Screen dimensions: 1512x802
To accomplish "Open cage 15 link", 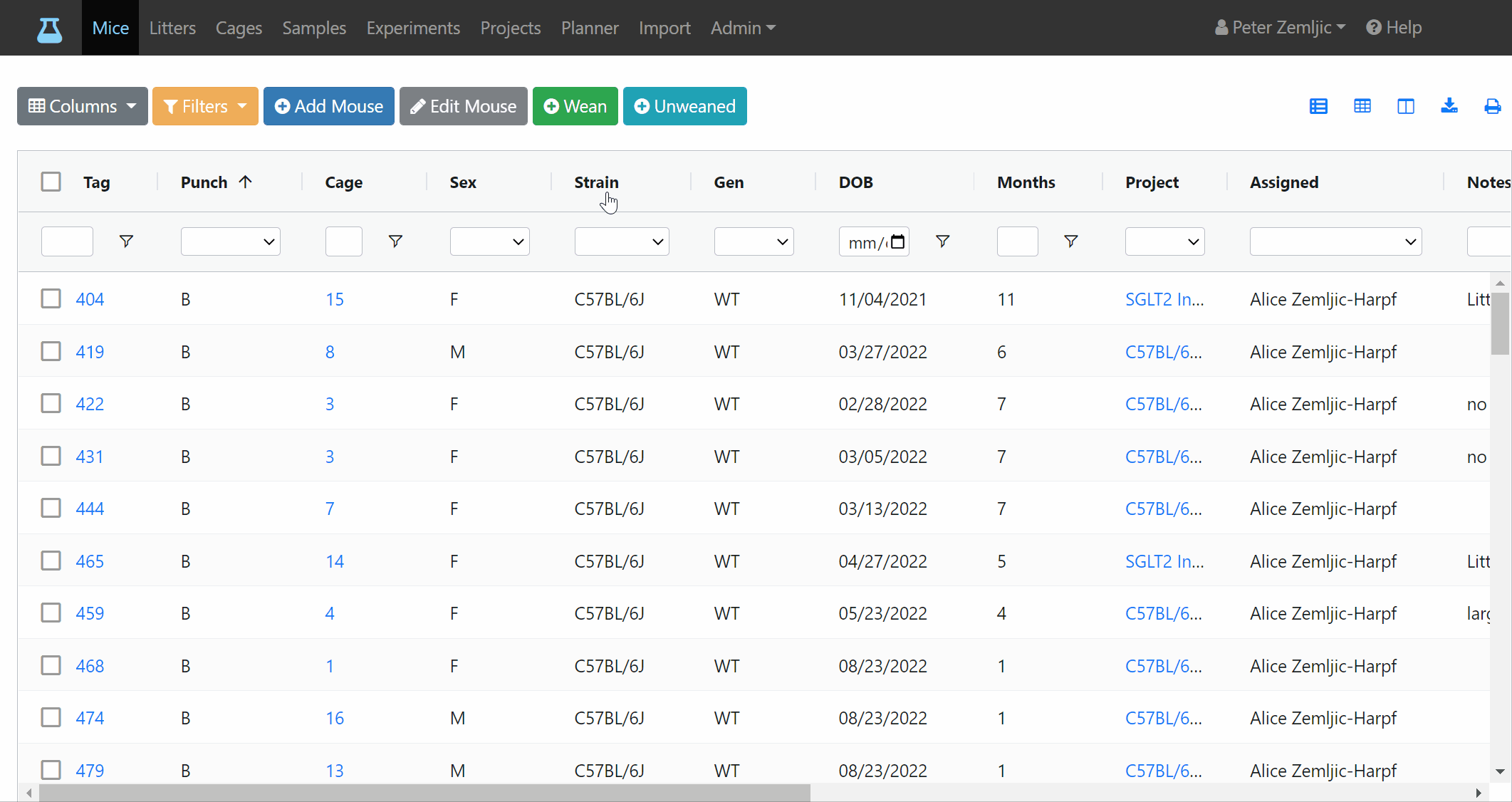I will [x=335, y=299].
